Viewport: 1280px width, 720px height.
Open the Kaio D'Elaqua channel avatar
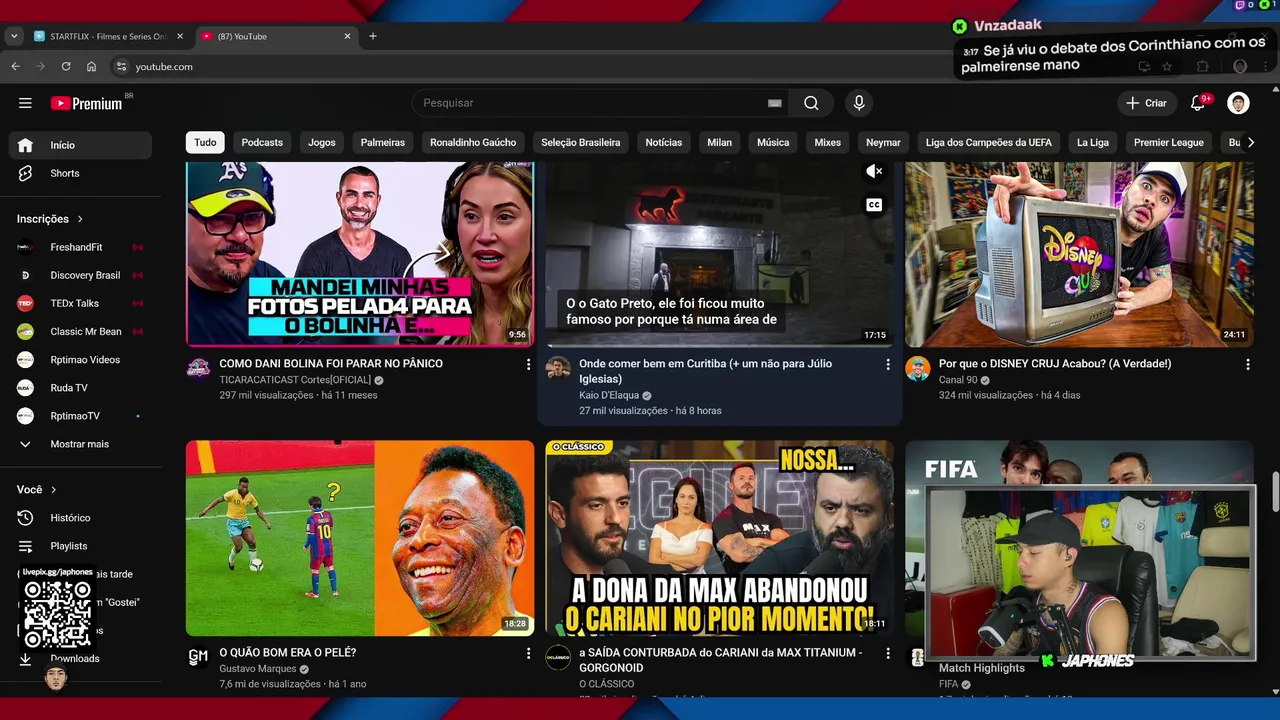[558, 368]
